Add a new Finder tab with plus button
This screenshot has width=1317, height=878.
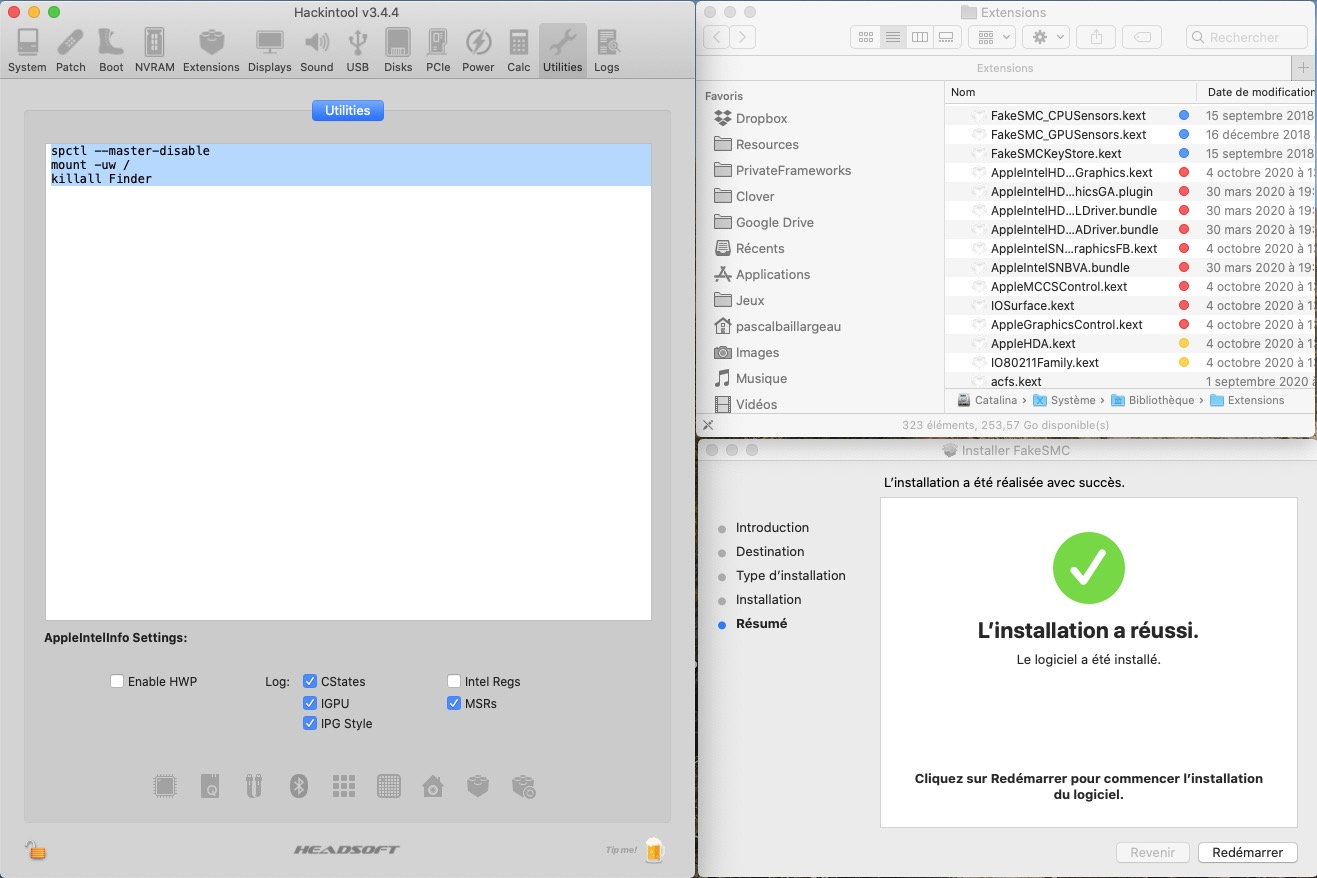pyautogui.click(x=1303, y=68)
